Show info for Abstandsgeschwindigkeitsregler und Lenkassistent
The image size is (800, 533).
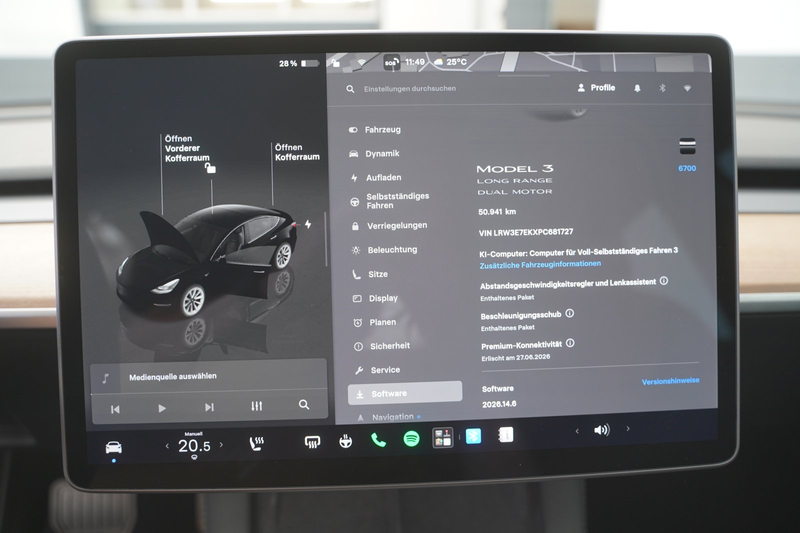664,281
